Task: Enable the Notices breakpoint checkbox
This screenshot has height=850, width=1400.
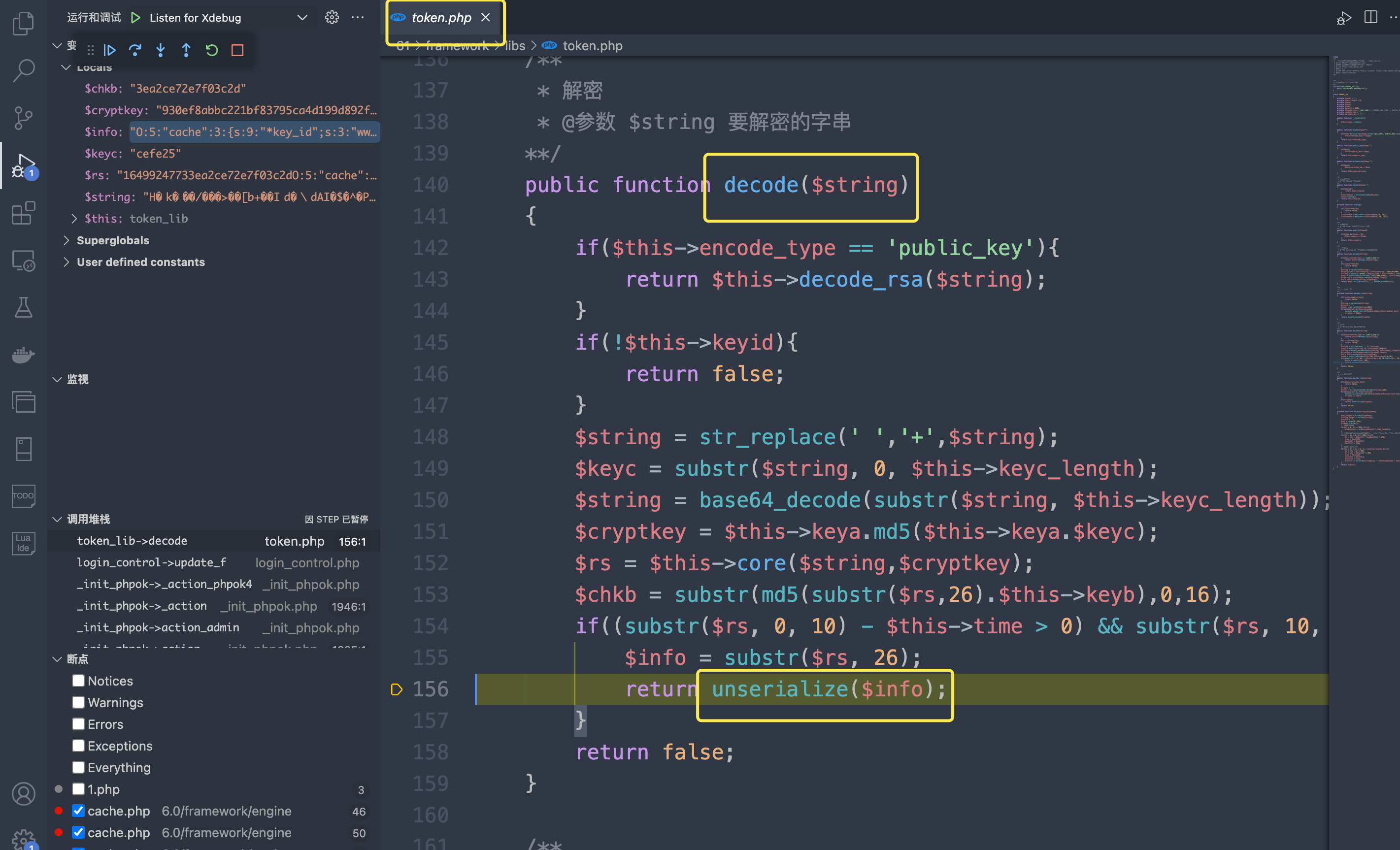Action: pos(78,680)
